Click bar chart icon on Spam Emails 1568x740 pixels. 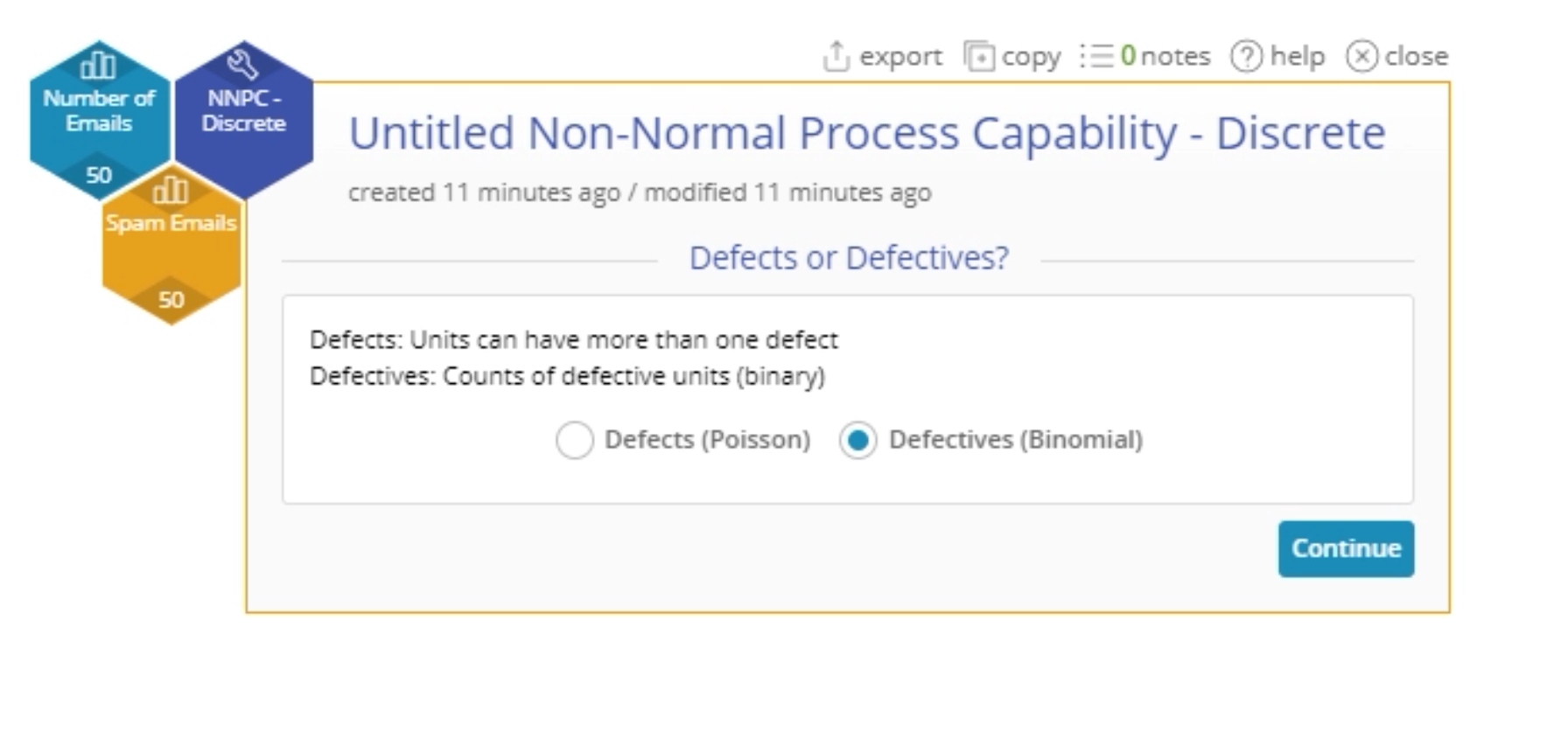(x=171, y=189)
